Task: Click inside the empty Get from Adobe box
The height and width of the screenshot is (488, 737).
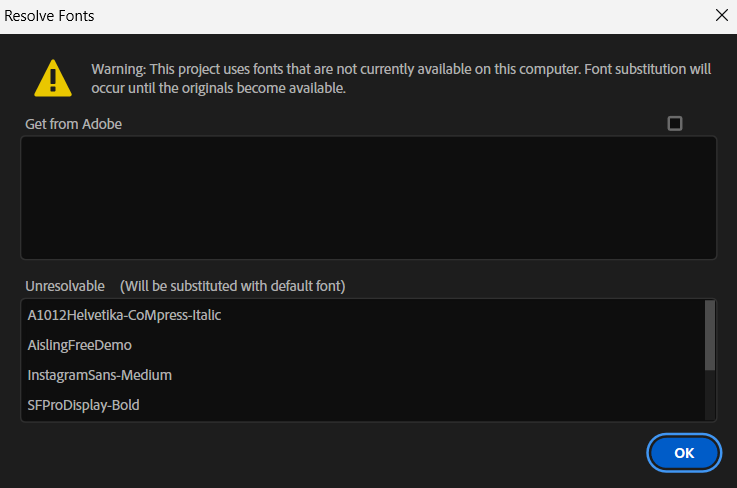Action: click(368, 197)
